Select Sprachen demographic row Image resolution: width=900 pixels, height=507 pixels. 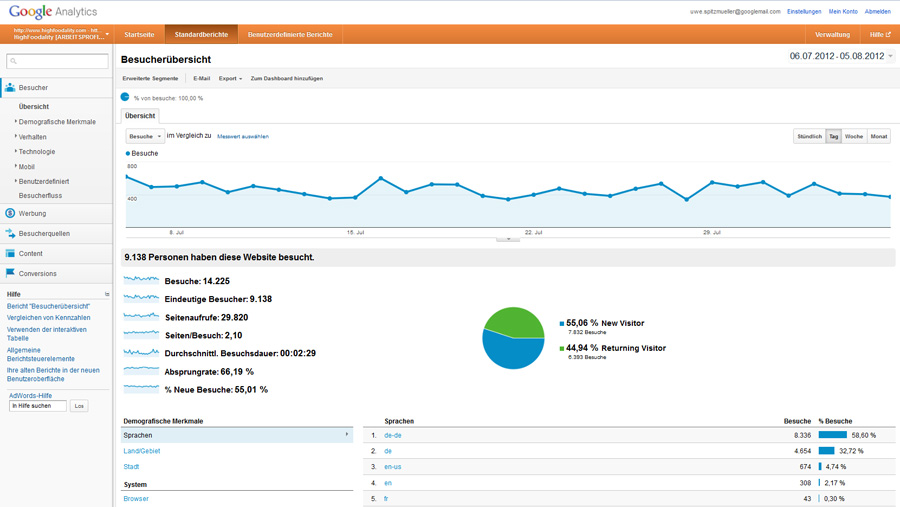click(x=236, y=435)
